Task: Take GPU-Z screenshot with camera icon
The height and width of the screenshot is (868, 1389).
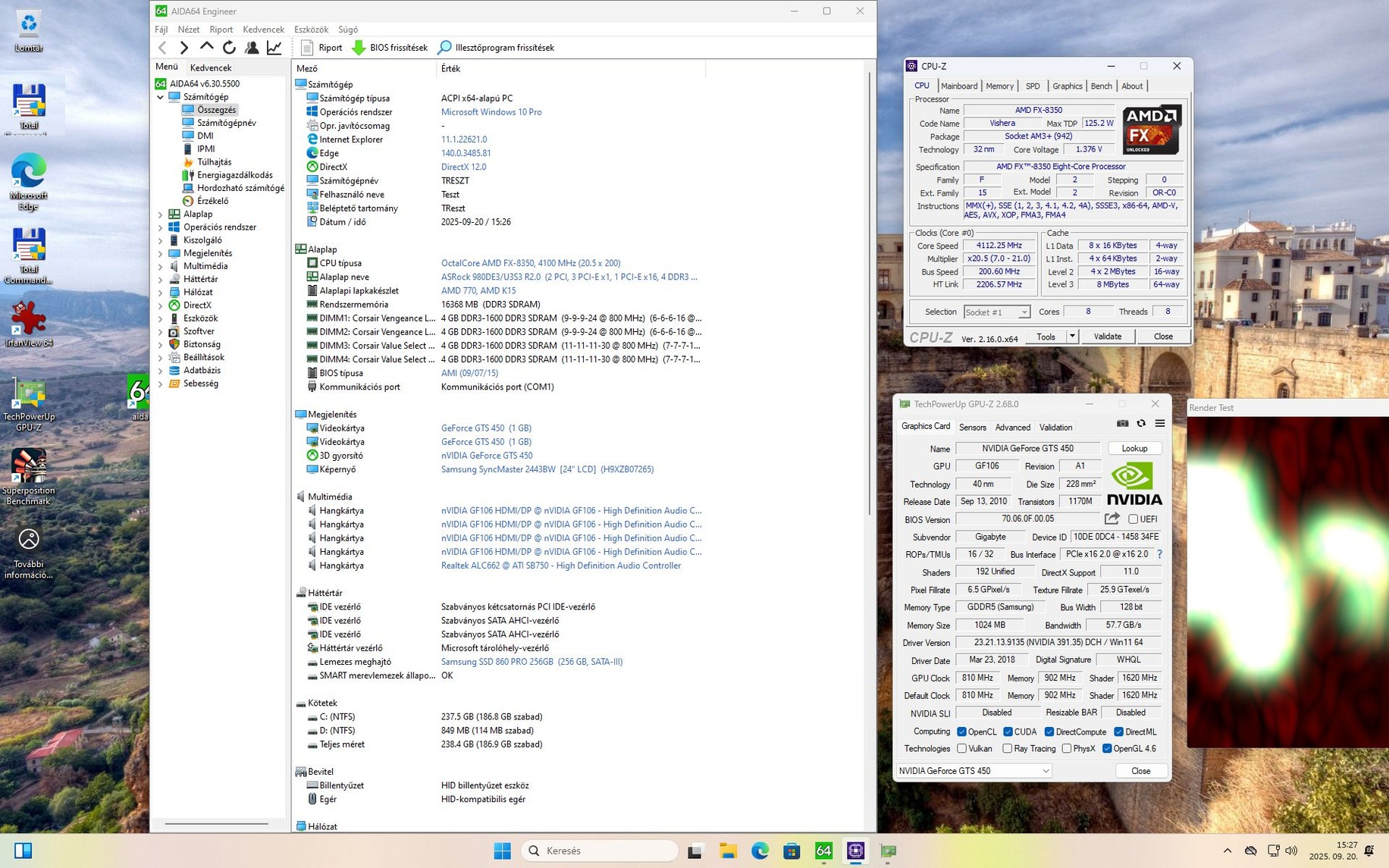Action: click(x=1122, y=424)
